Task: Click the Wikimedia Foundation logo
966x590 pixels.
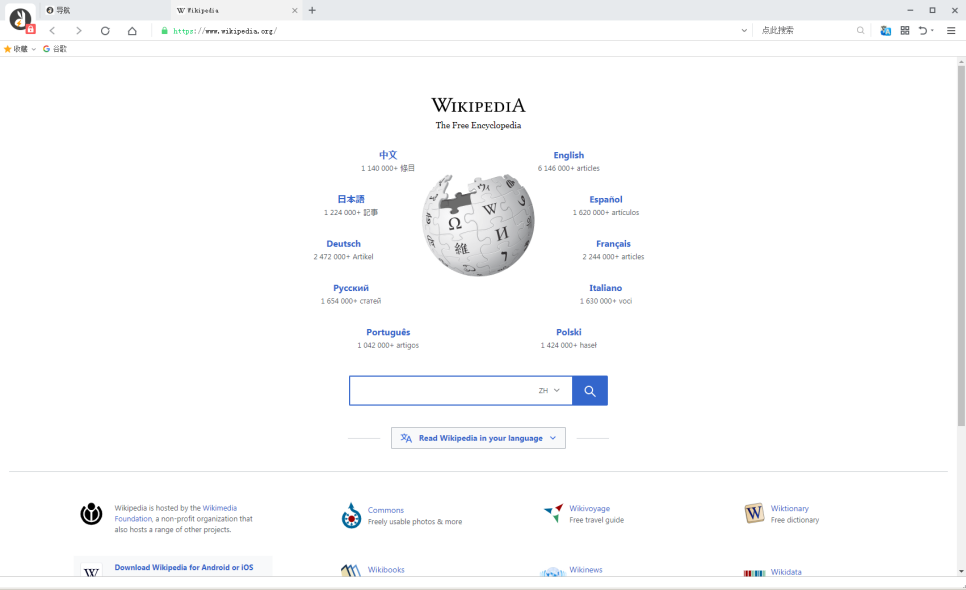Action: 91,514
